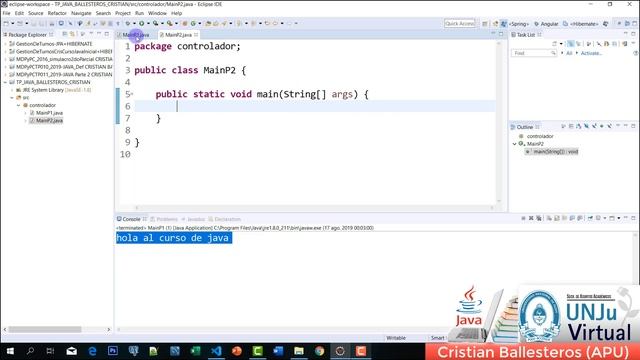This screenshot has width=640, height=360.
Task: Switch to the Hibernate perspective
Action: click(x=580, y=24)
